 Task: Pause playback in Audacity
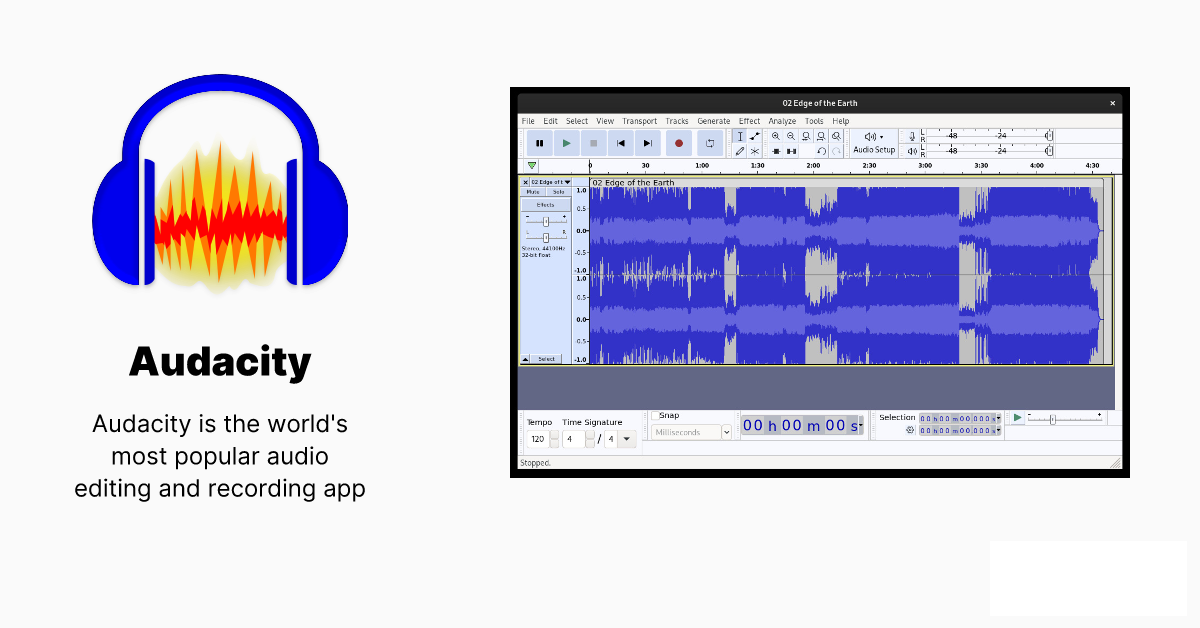(x=540, y=143)
